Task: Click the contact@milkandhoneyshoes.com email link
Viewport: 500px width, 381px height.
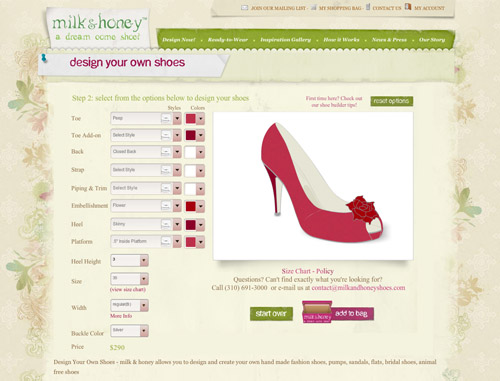Action: pyautogui.click(x=358, y=288)
